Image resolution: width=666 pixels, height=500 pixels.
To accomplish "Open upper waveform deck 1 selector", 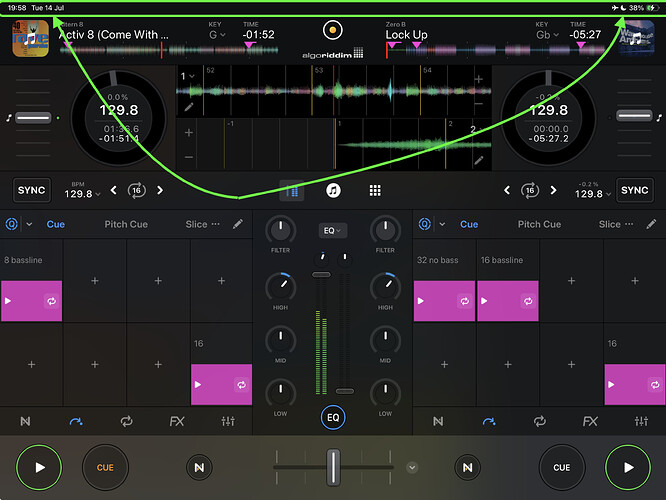I will [187, 76].
